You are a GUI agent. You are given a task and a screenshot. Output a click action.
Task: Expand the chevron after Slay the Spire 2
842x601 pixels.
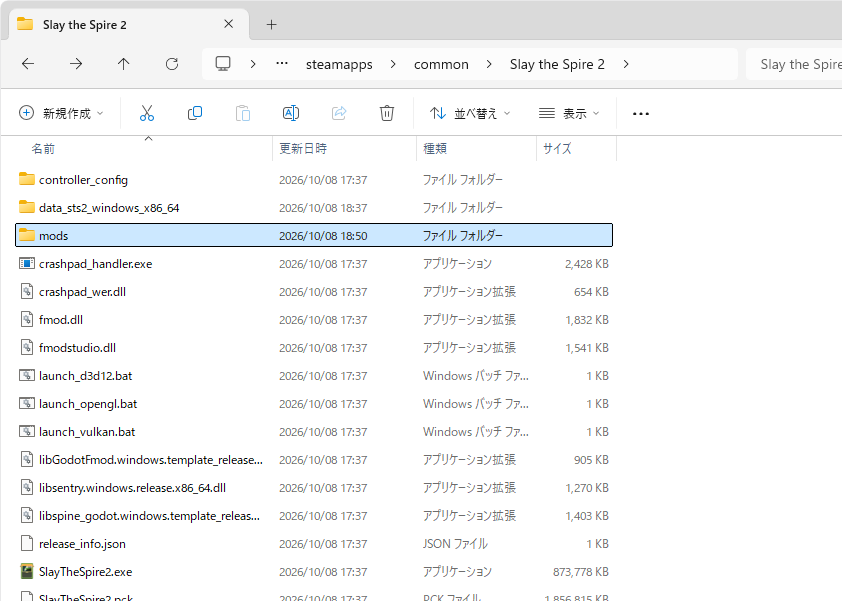pos(626,64)
